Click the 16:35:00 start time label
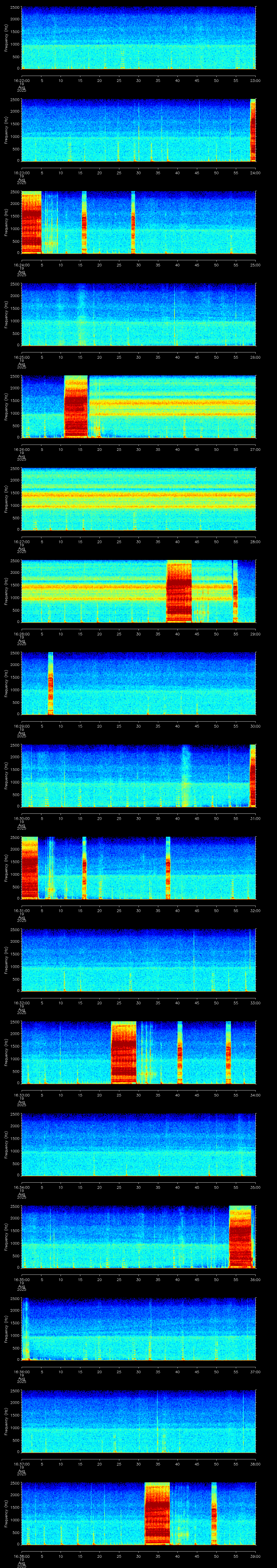Screen dimensions: 277x1568 click(21, 1279)
